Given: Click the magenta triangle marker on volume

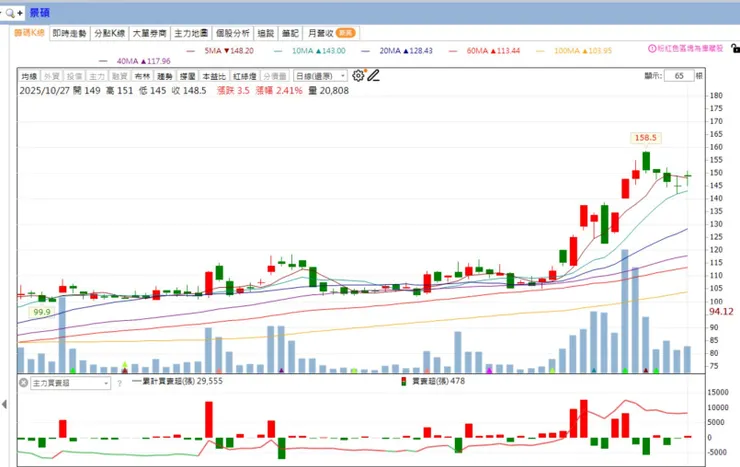Looking at the screenshot, I should pyautogui.click(x=489, y=371).
